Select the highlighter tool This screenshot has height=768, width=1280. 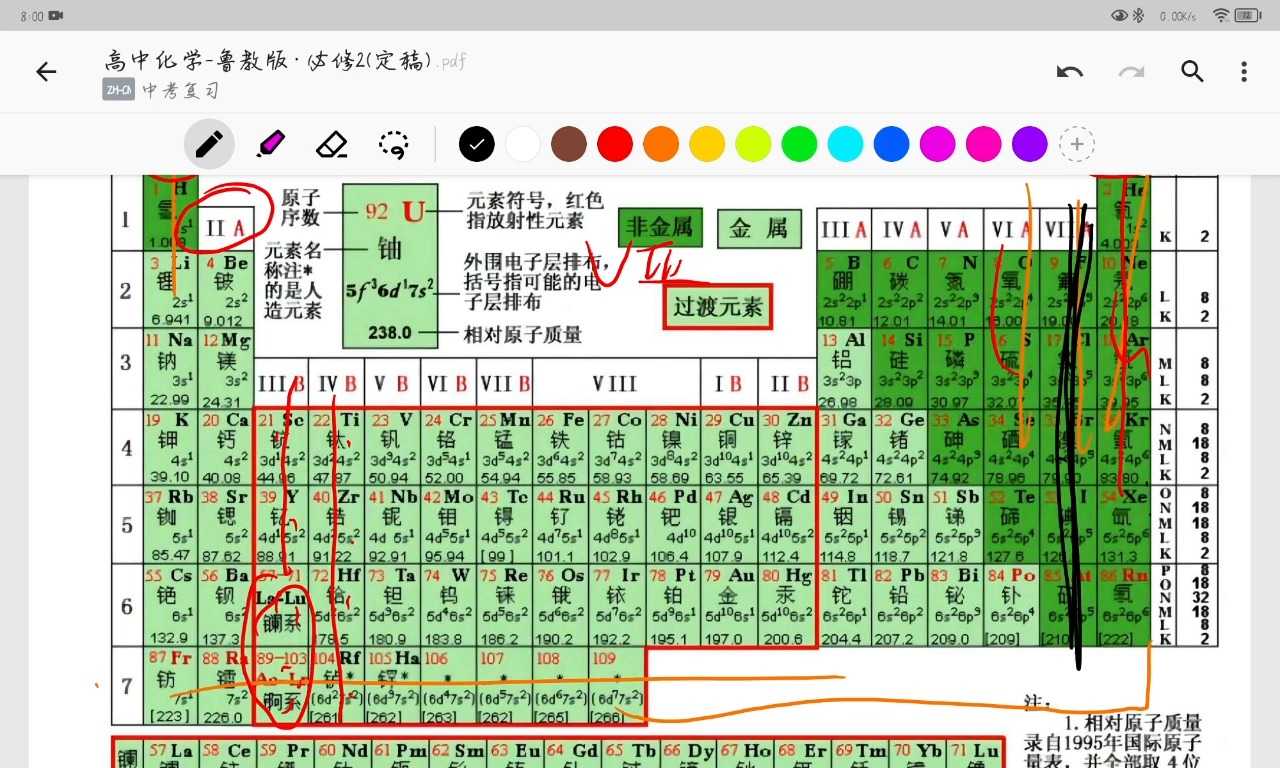tap(270, 144)
